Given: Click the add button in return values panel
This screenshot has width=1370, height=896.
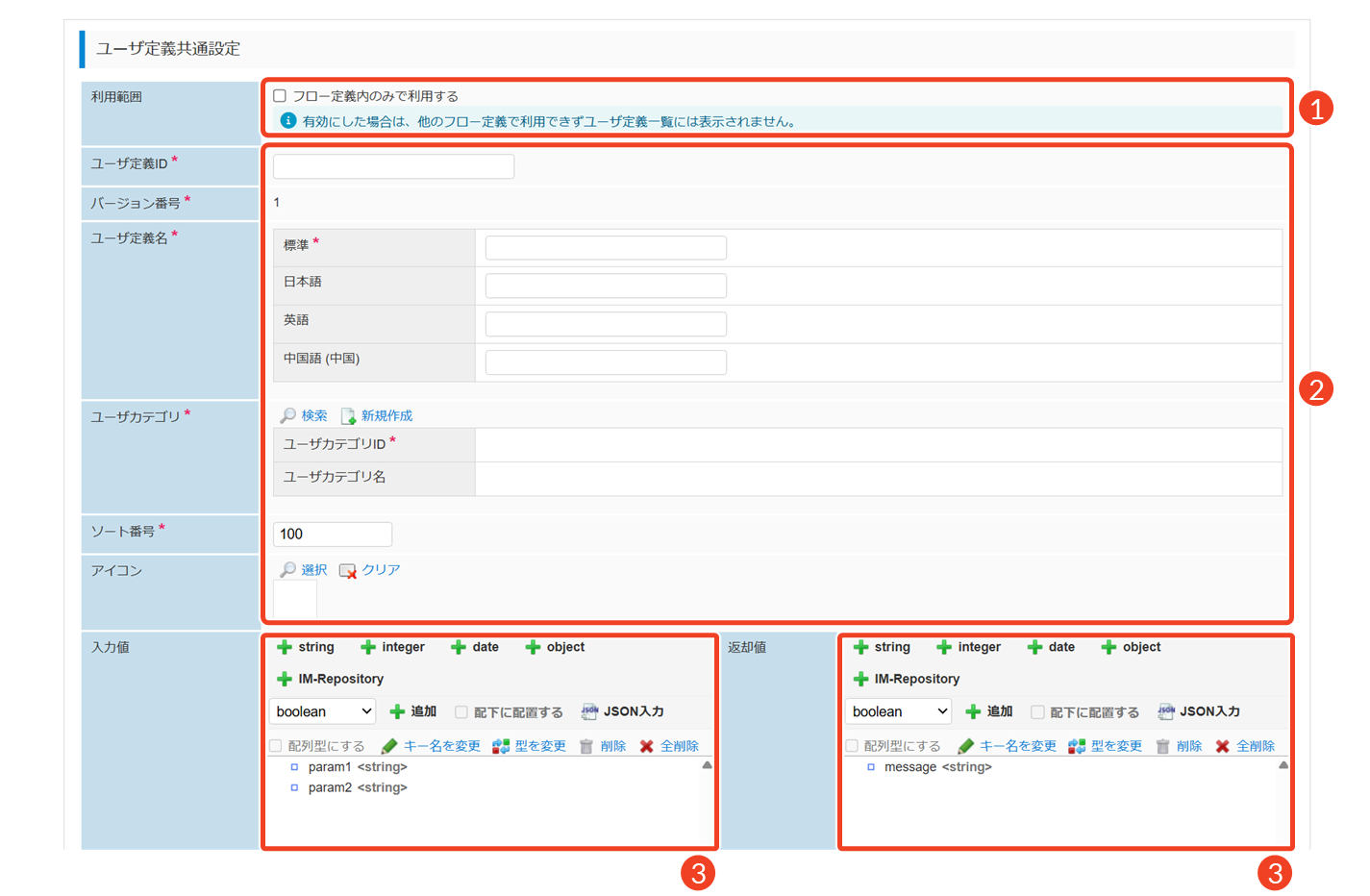Looking at the screenshot, I should tap(989, 711).
